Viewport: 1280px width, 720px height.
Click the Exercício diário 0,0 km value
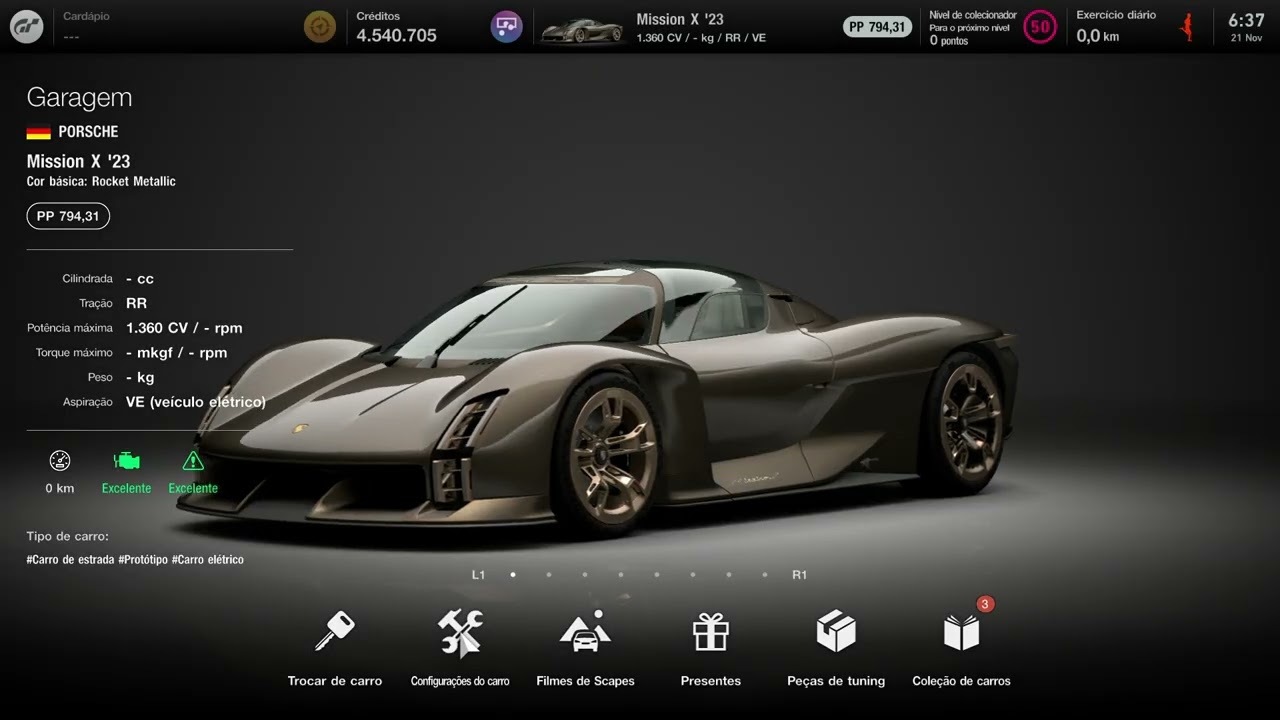[x=1098, y=36]
